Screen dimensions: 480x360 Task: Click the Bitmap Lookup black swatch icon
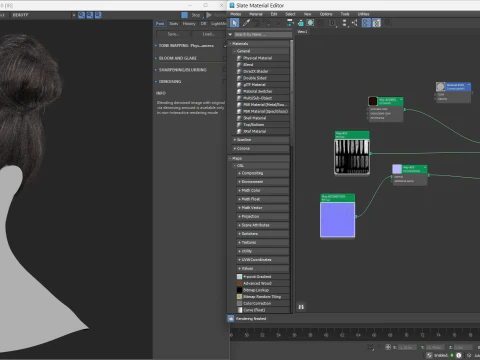239,290
